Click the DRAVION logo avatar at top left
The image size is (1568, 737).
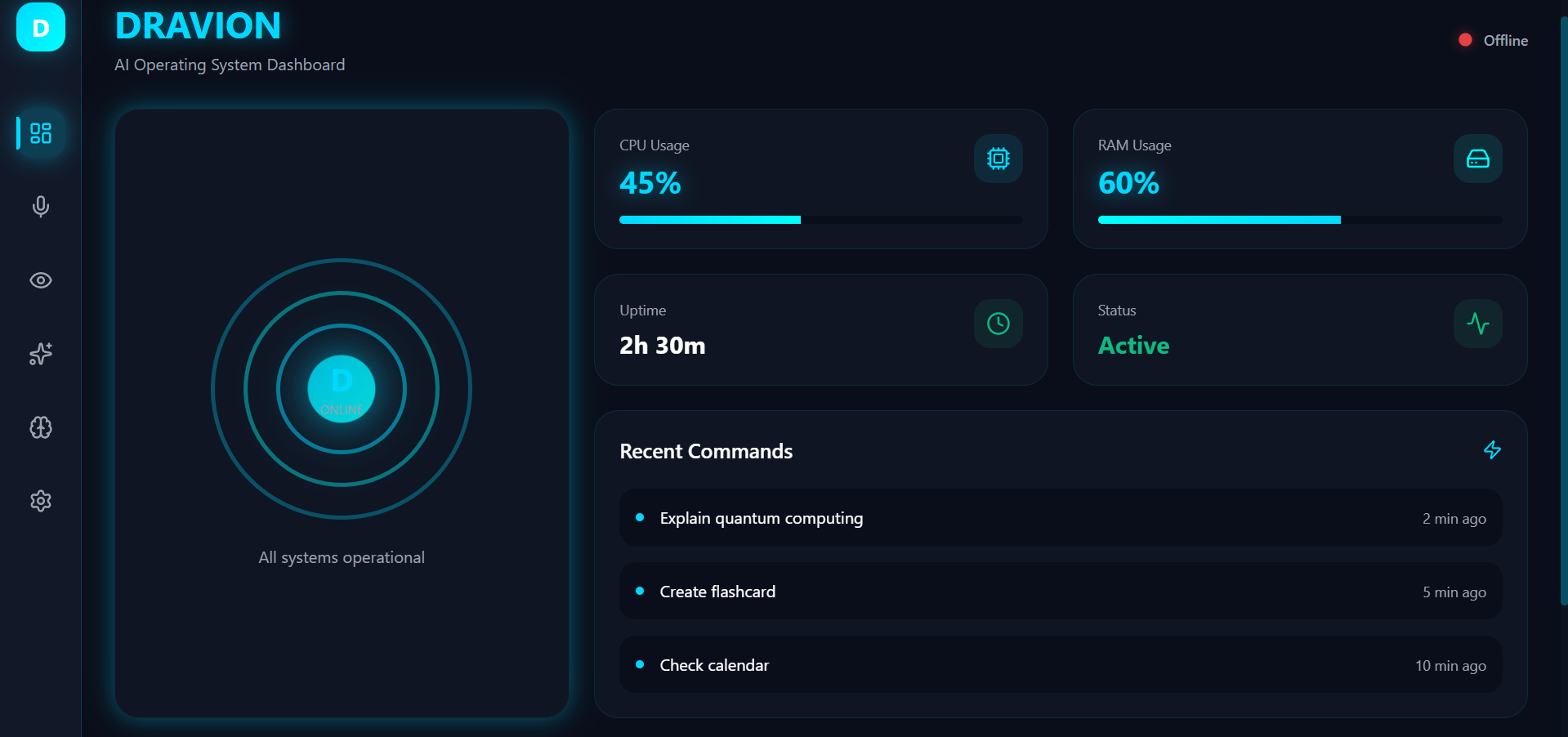click(x=39, y=27)
